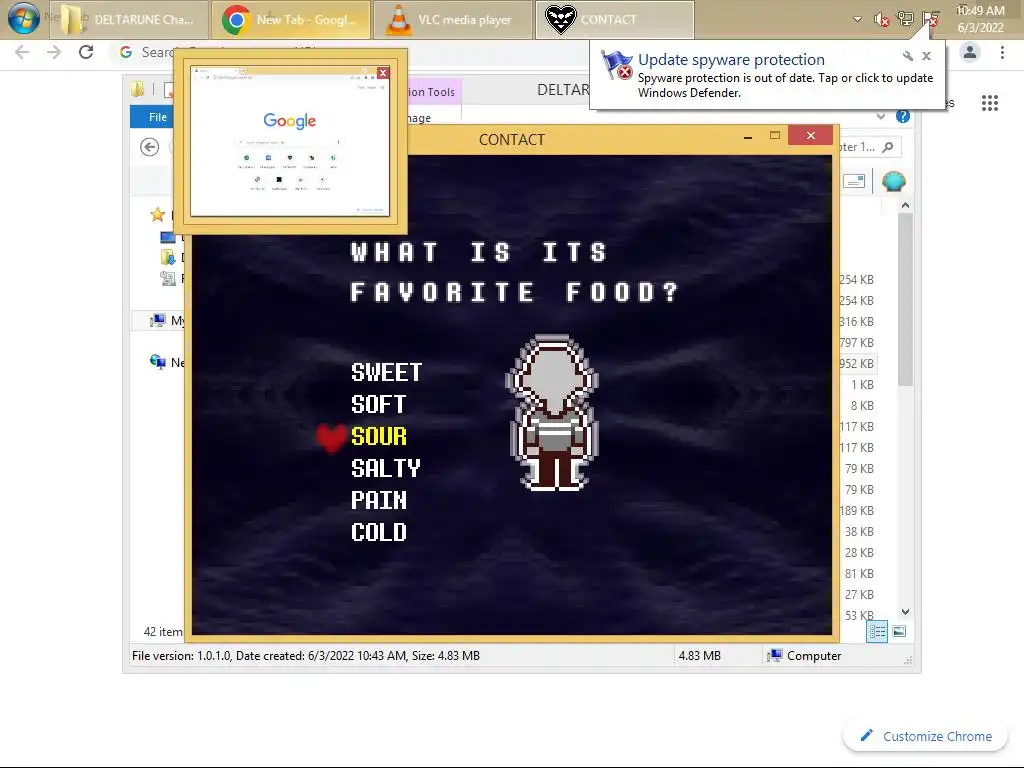Select the 797 KB file row
The image size is (1024, 768).
pos(857,343)
